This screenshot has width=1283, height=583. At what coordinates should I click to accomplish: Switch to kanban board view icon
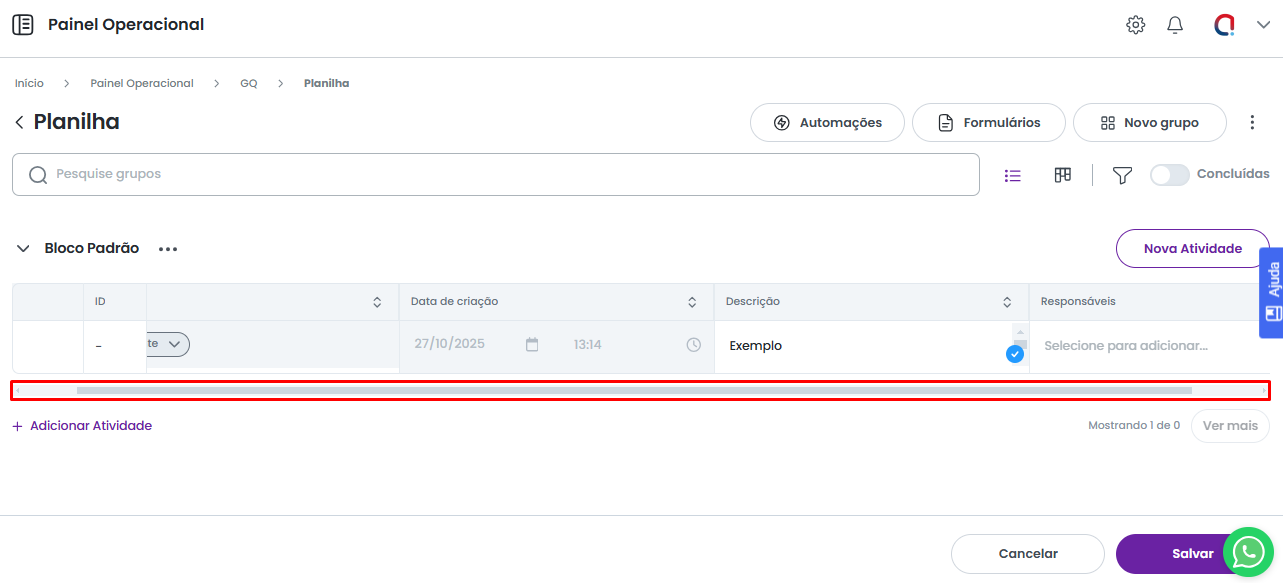pos(1062,175)
